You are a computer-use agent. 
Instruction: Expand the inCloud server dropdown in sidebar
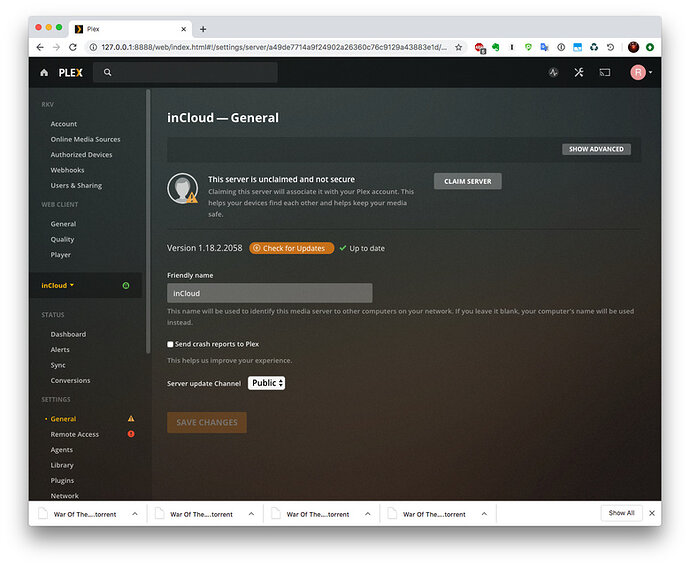[x=58, y=286]
